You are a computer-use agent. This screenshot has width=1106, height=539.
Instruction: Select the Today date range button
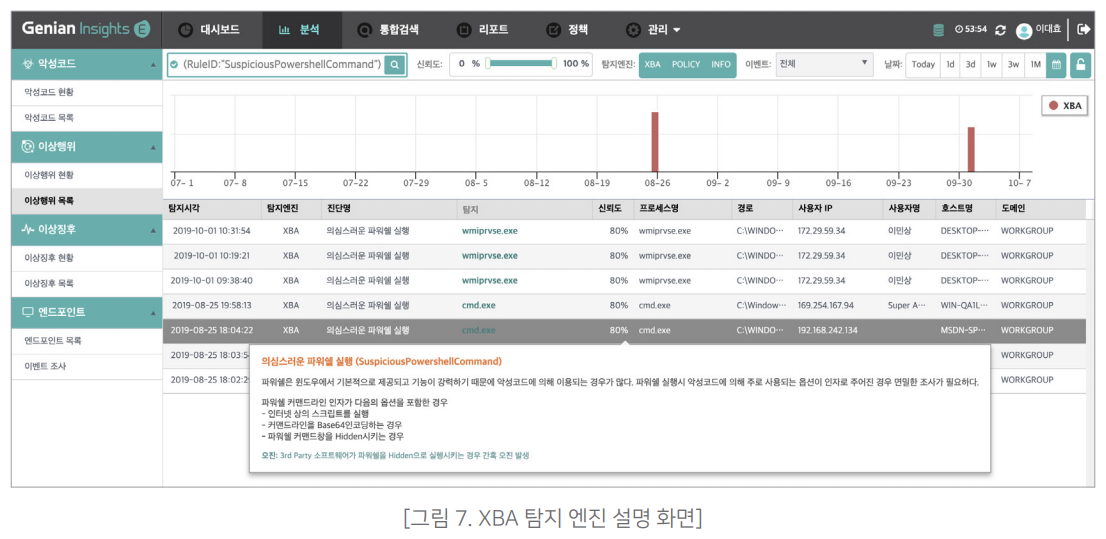click(923, 65)
